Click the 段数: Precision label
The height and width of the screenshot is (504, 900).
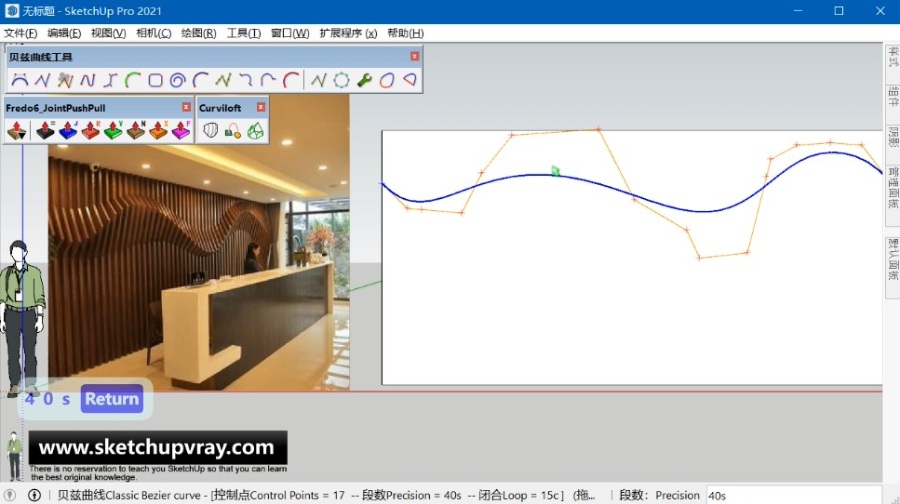pos(660,495)
